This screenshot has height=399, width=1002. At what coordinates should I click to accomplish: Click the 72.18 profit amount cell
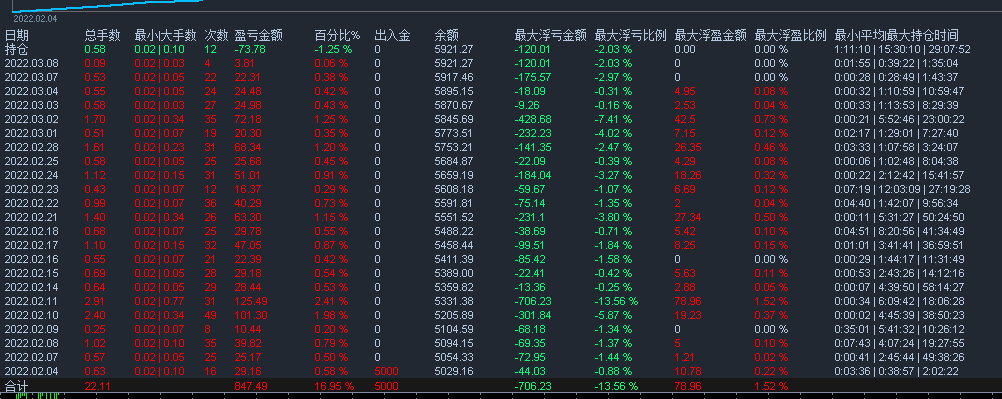pyautogui.click(x=248, y=119)
